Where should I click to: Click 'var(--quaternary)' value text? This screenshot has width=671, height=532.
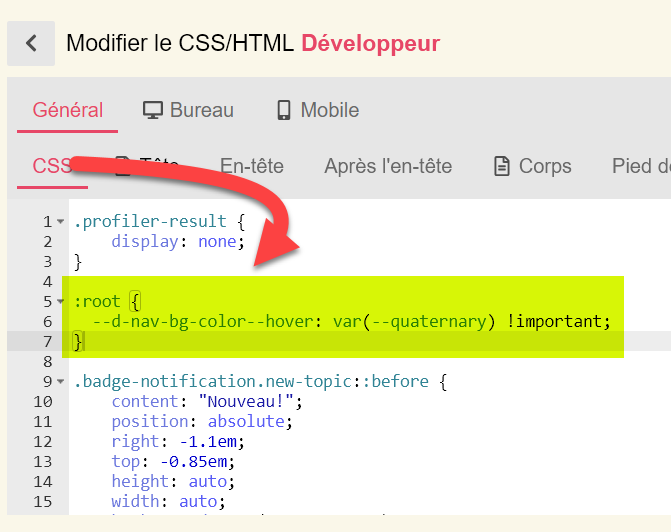[414, 321]
